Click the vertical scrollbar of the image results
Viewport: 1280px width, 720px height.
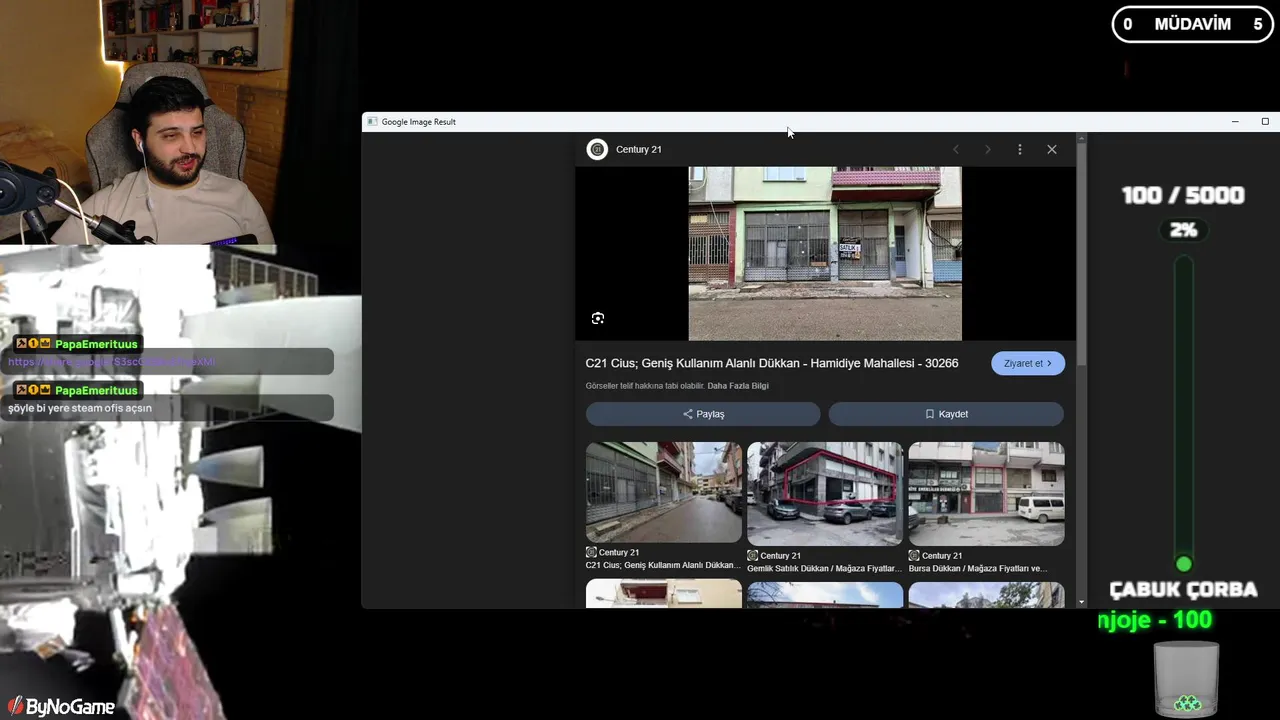(1081, 254)
